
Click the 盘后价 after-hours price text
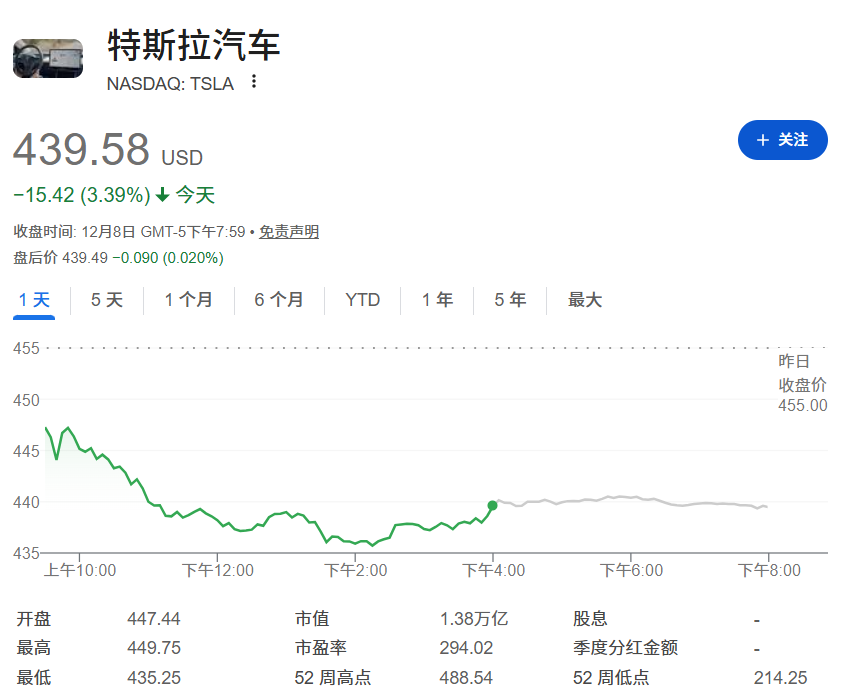click(x=115, y=258)
